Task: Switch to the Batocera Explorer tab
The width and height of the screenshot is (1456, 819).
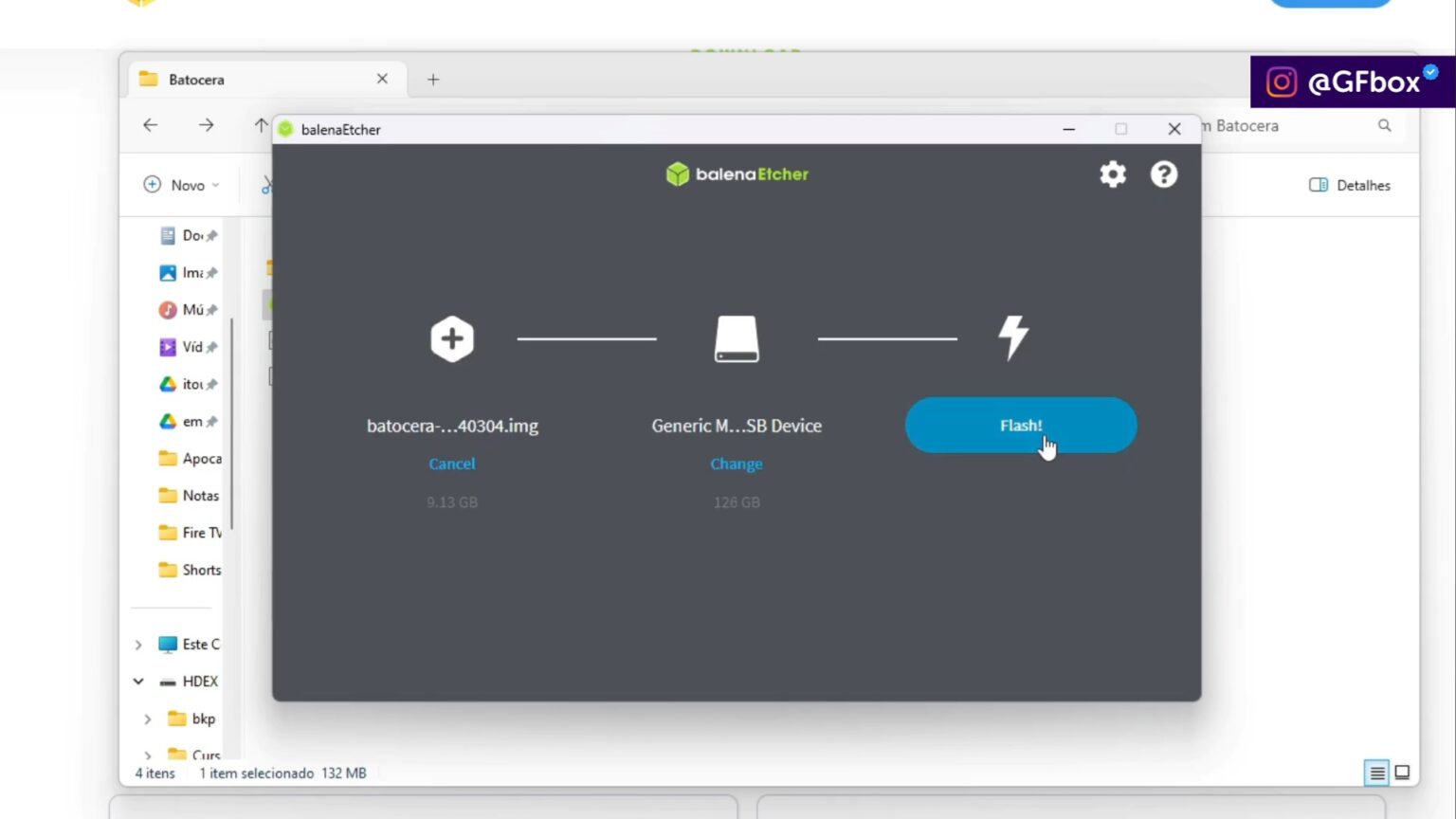Action: click(196, 80)
